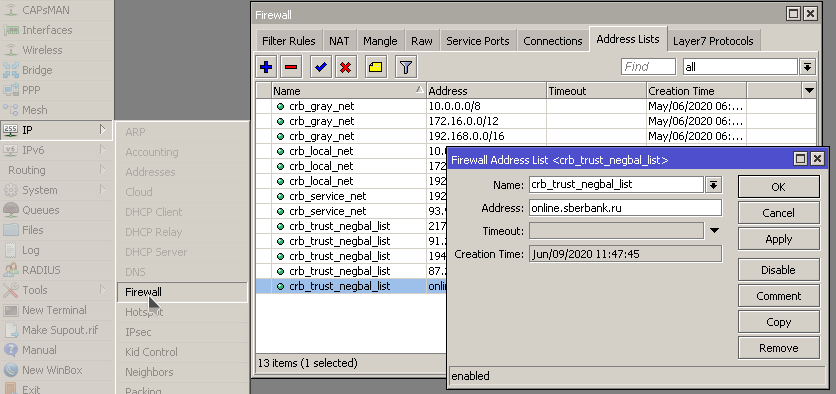This screenshot has height=394, width=836.
Task: Expand the IPv6 submenu
Action: point(57,150)
